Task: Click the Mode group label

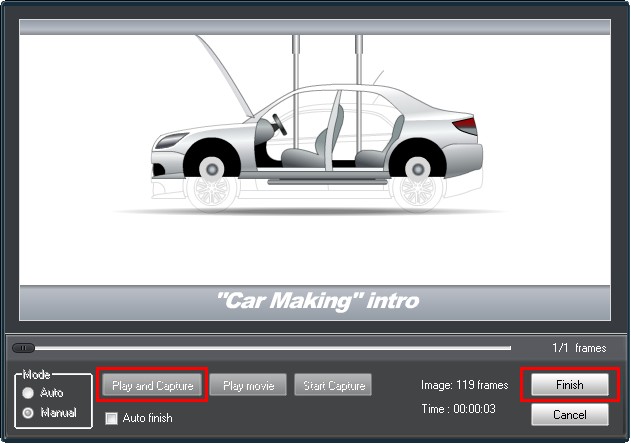Action: [36, 374]
